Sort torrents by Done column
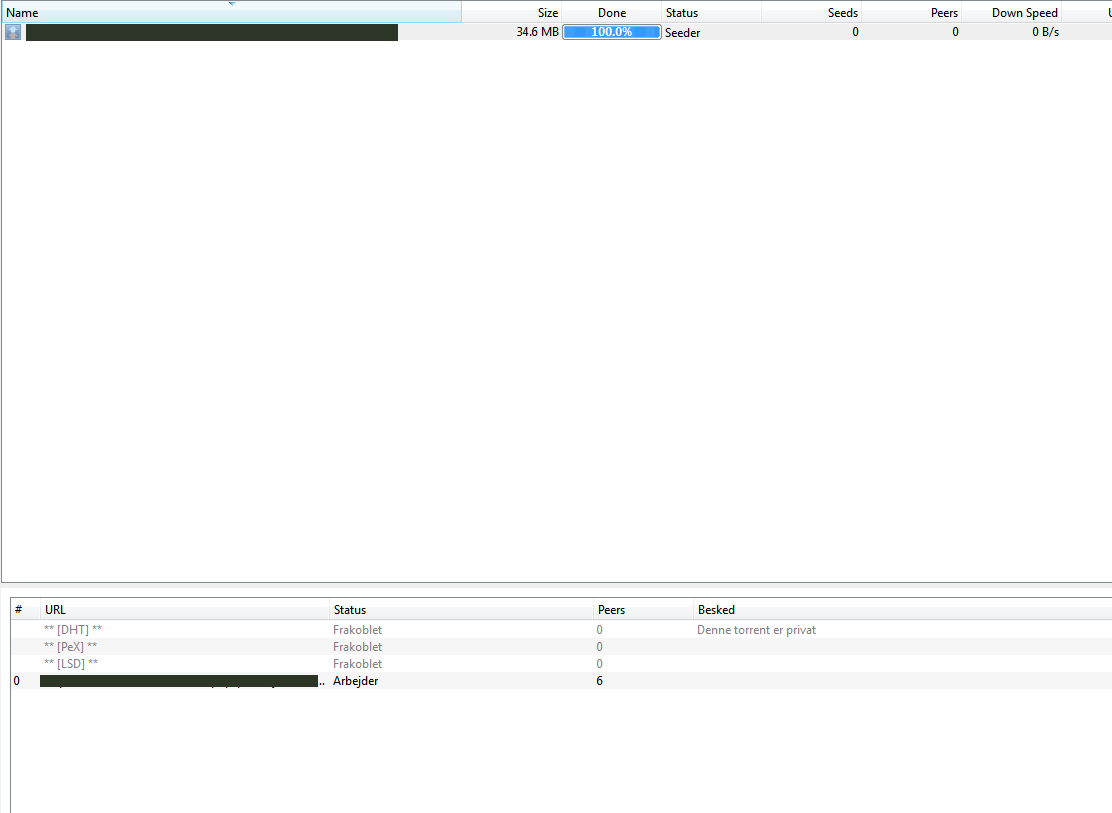The width and height of the screenshot is (1112, 813). (611, 13)
